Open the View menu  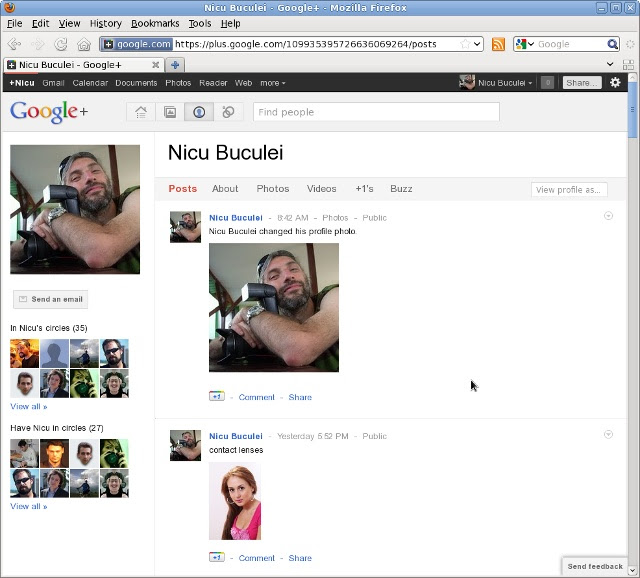pyautogui.click(x=69, y=24)
